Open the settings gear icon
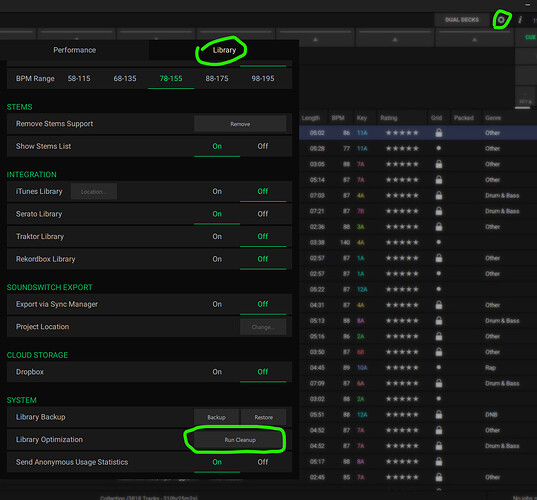 501,20
